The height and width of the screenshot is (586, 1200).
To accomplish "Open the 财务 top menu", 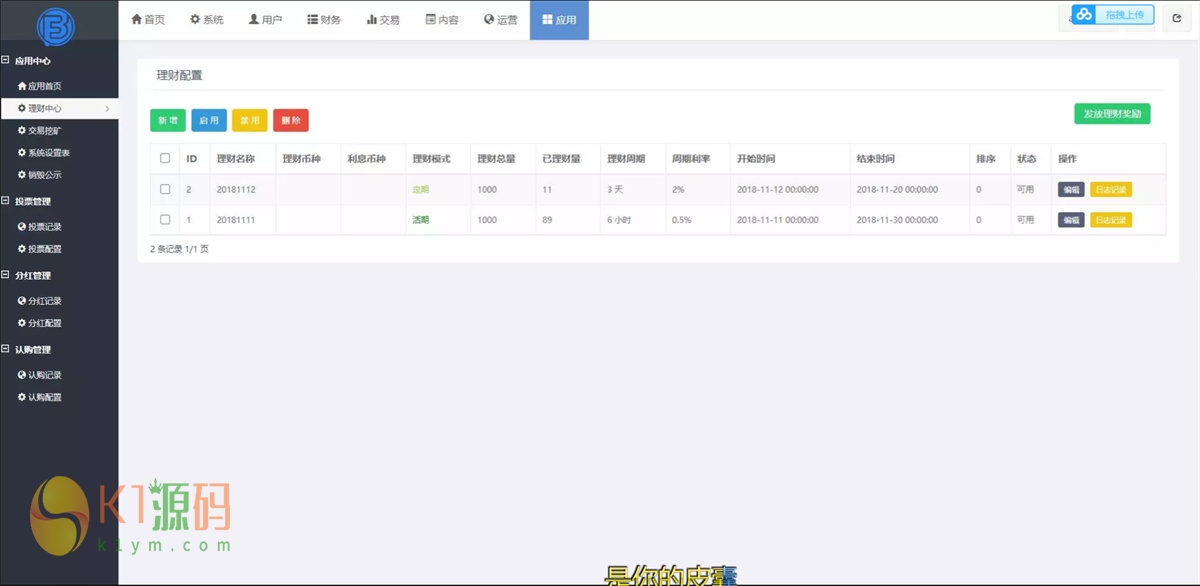I will pos(324,20).
